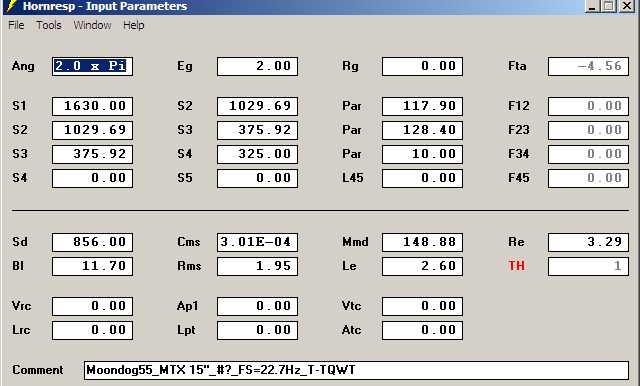
Task: Click the Lrc input field
Action: (93, 331)
